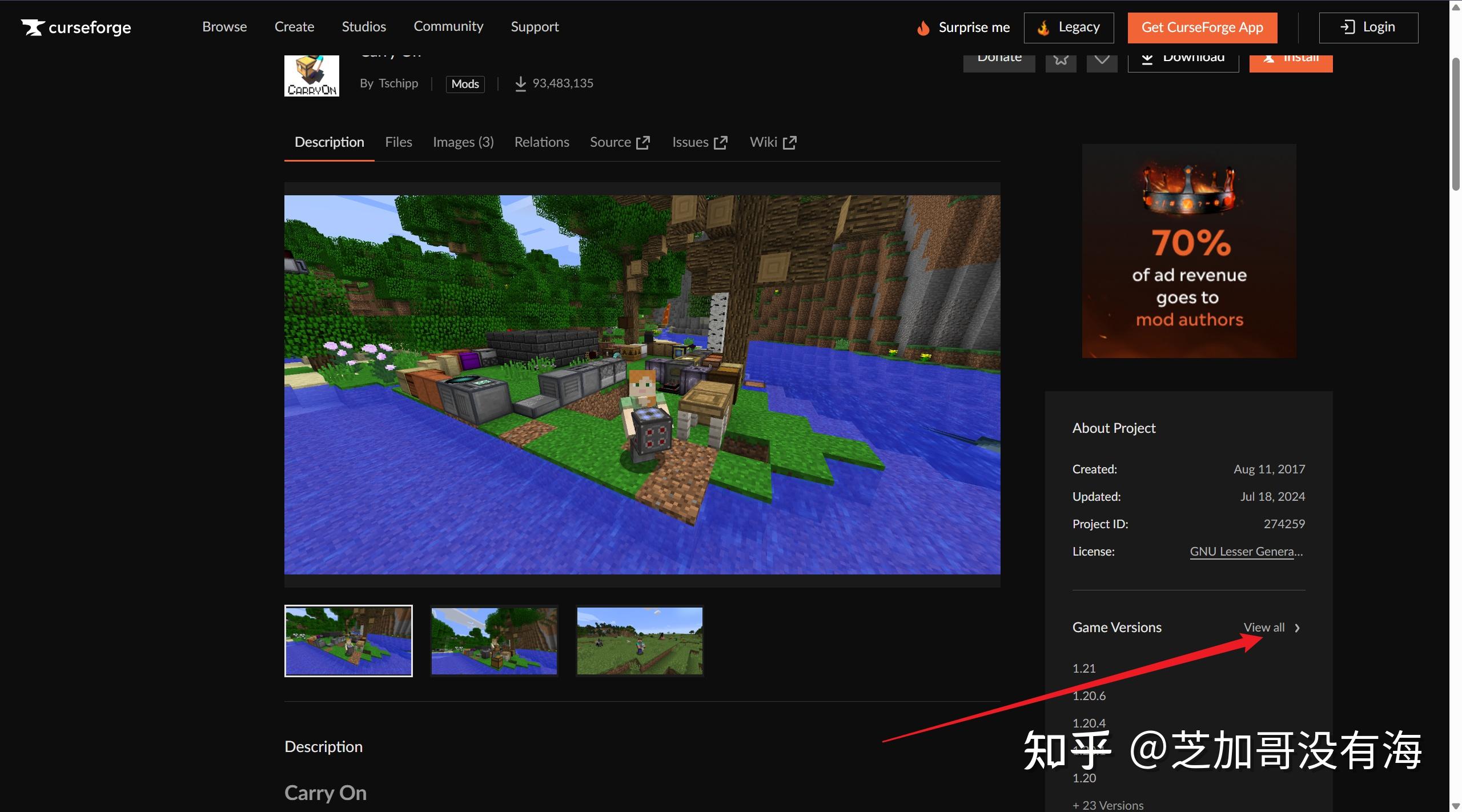Select game version 1.20.6
This screenshot has height=812, width=1462.
1089,696
